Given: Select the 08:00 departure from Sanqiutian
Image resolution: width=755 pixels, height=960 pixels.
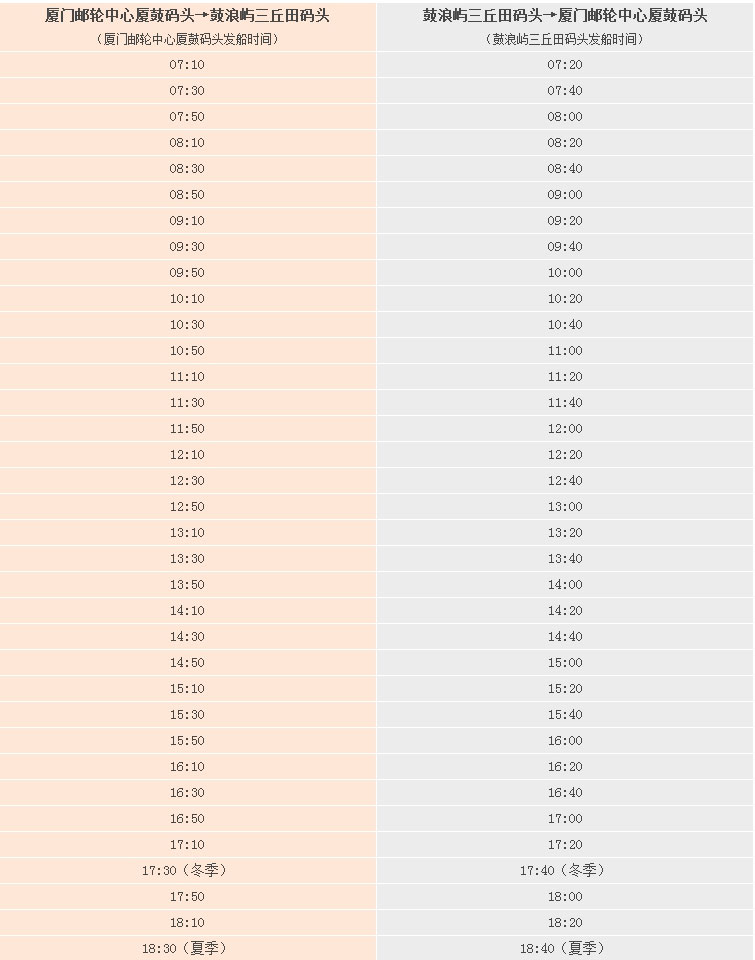Looking at the screenshot, I should click(564, 117).
